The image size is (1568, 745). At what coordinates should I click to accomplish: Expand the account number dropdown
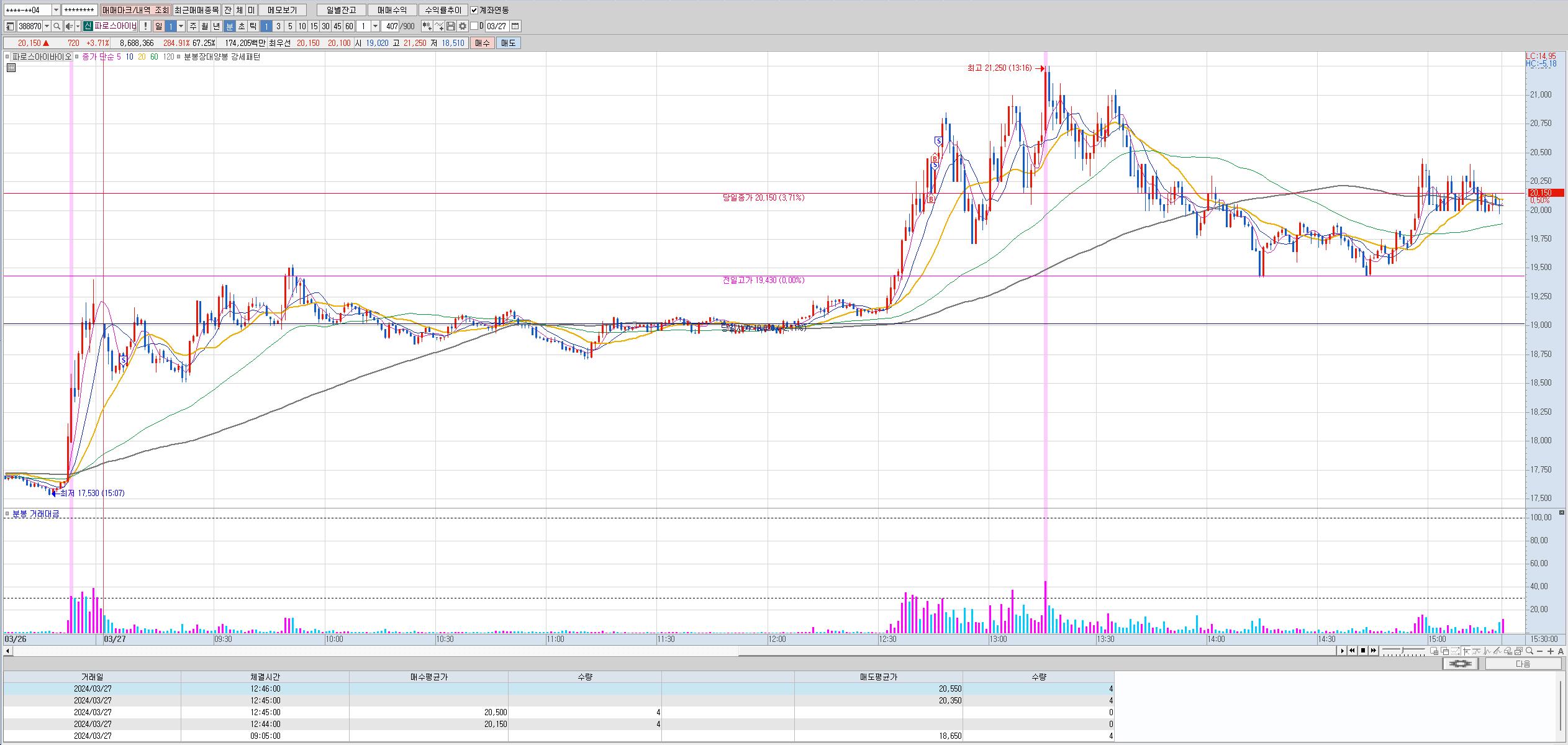tap(56, 10)
